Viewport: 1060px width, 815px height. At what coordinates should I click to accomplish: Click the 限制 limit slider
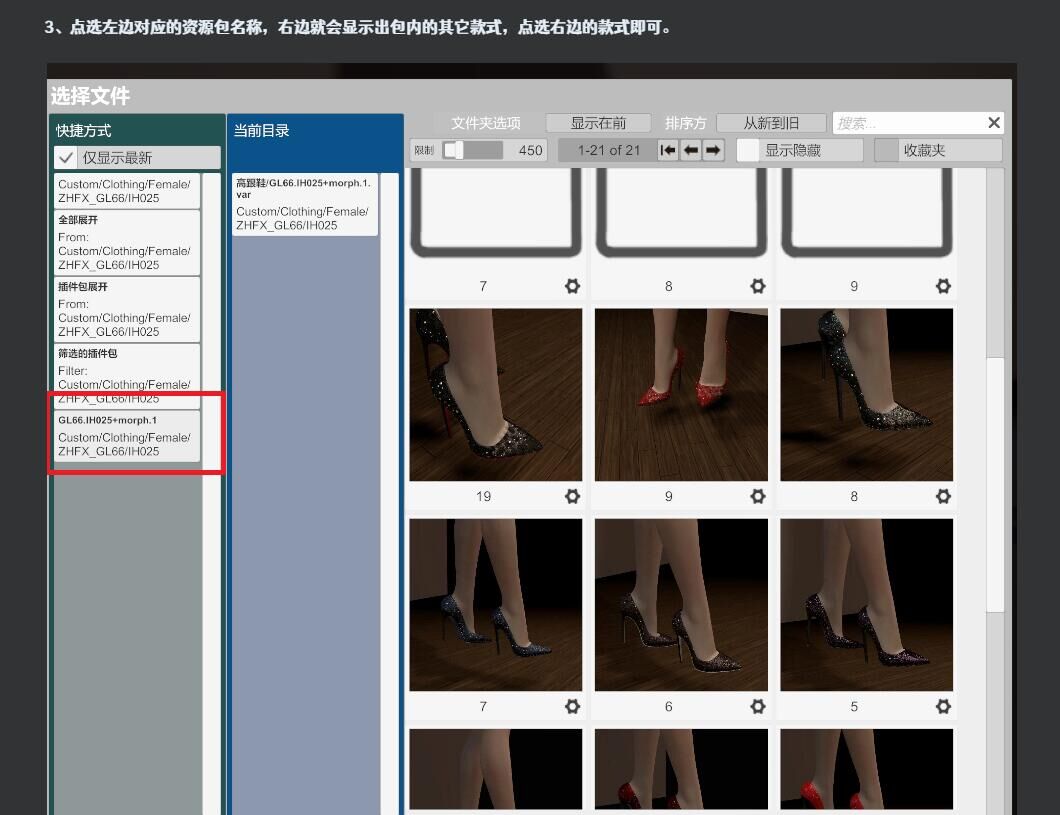pyautogui.click(x=473, y=150)
